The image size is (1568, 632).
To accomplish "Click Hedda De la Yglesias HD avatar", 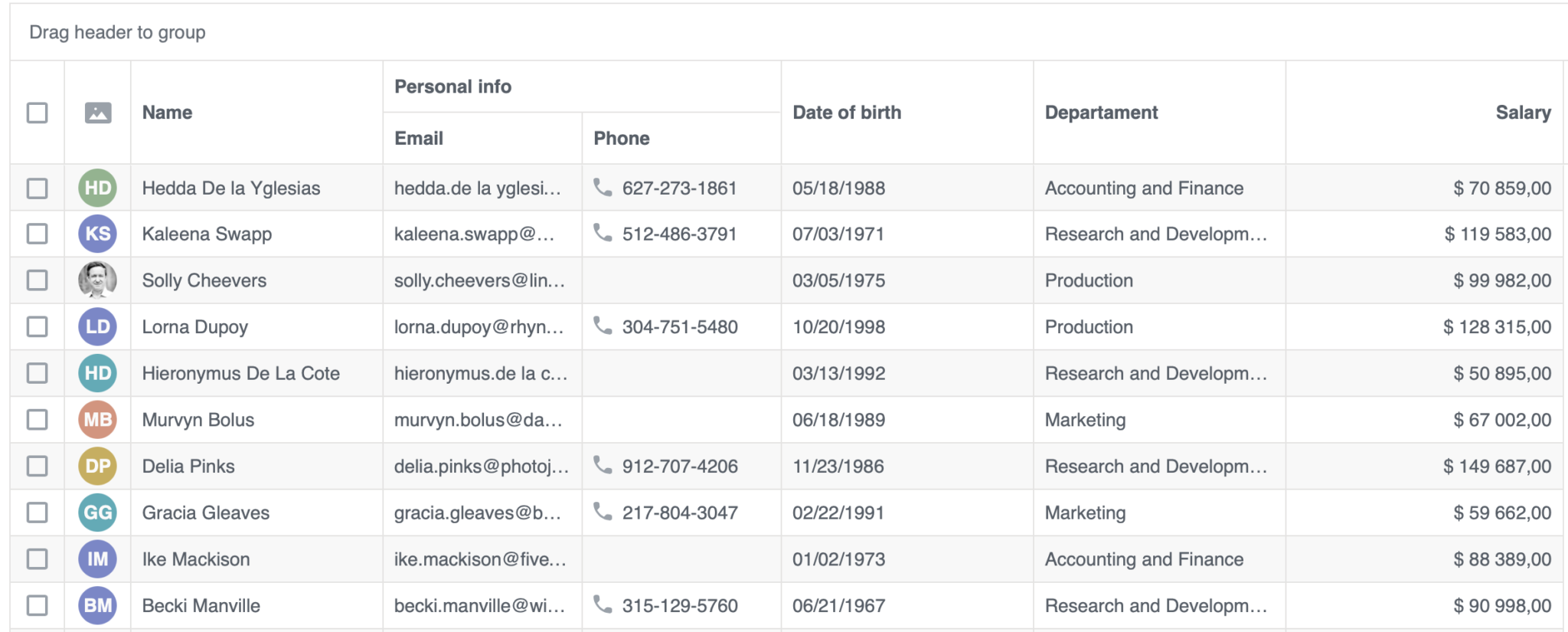I will (x=97, y=188).
